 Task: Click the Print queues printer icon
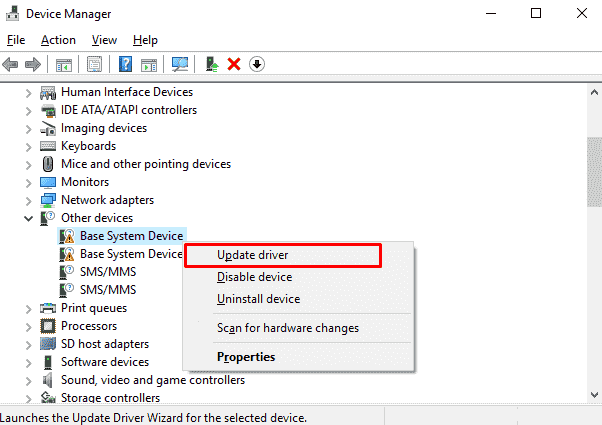click(x=48, y=308)
